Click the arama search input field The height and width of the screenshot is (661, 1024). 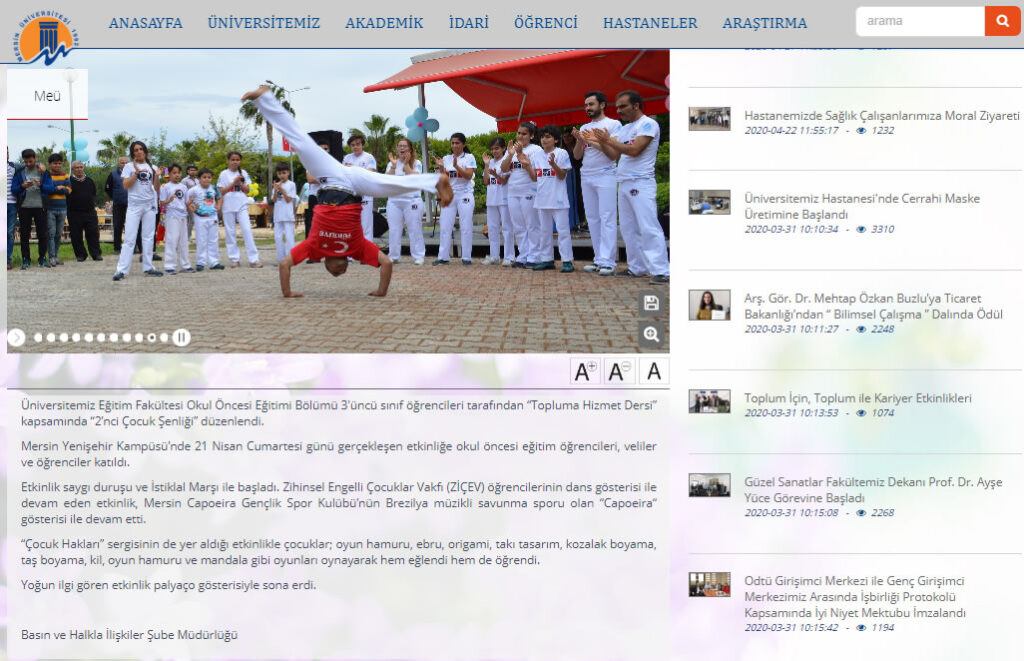click(x=920, y=22)
